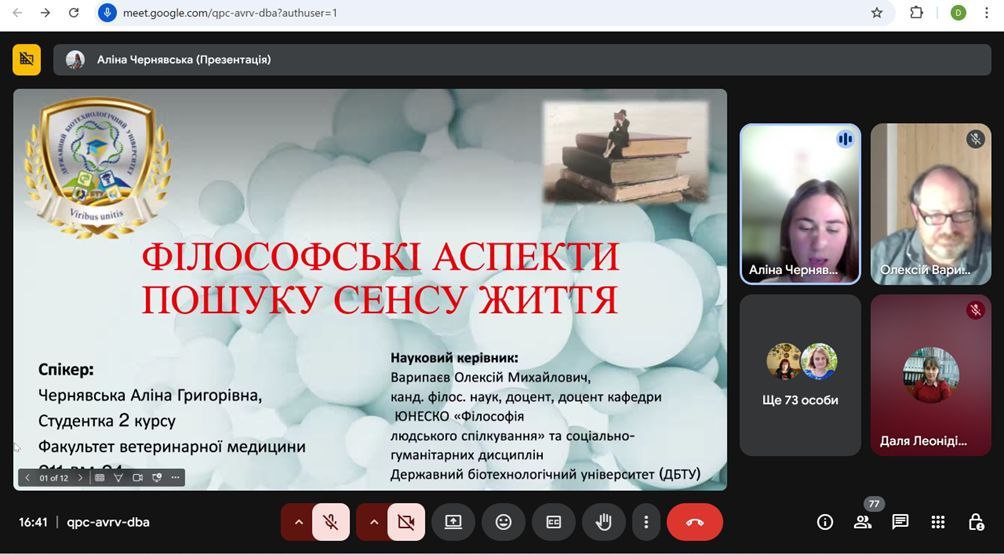Open the activities grid icon

point(938,522)
